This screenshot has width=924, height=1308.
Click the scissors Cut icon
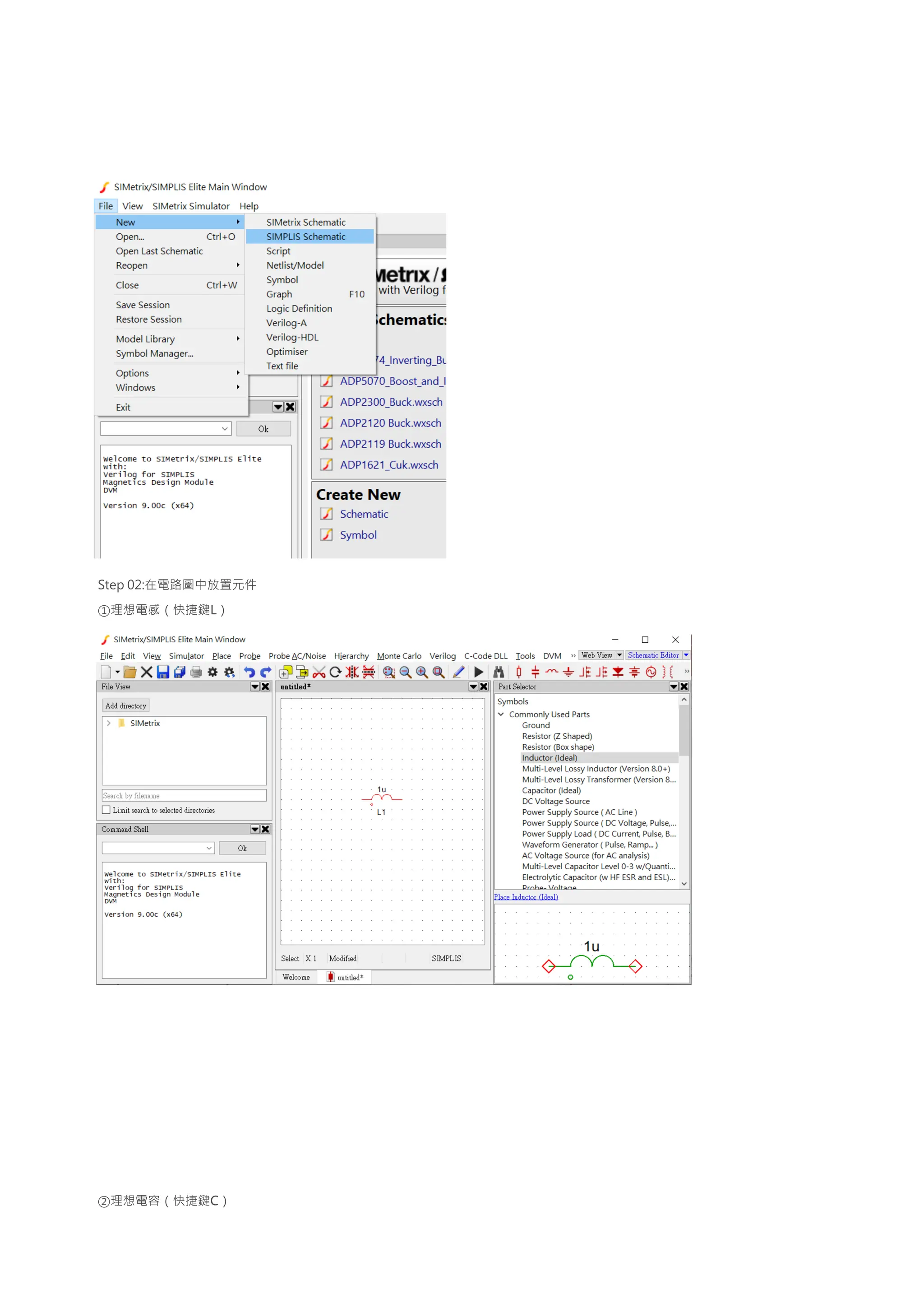pos(319,672)
